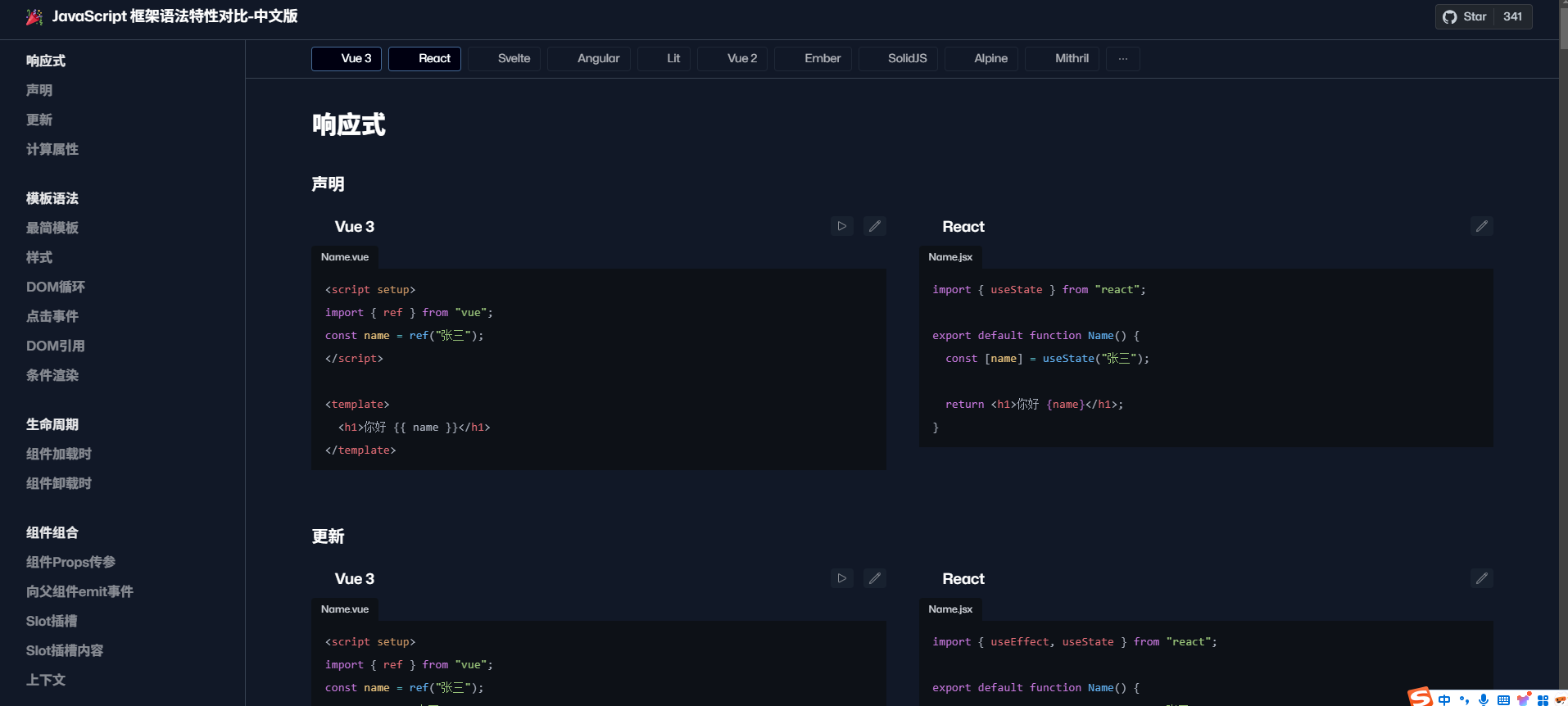Jump to DOM循环 sidebar link
Viewport: 1568px width, 706px height.
tap(56, 287)
